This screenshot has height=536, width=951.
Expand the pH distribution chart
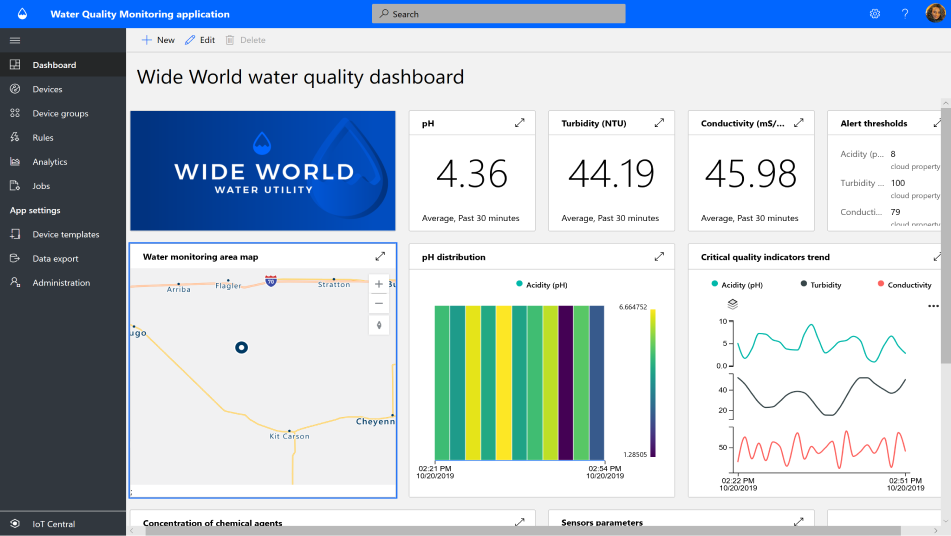[x=659, y=257]
